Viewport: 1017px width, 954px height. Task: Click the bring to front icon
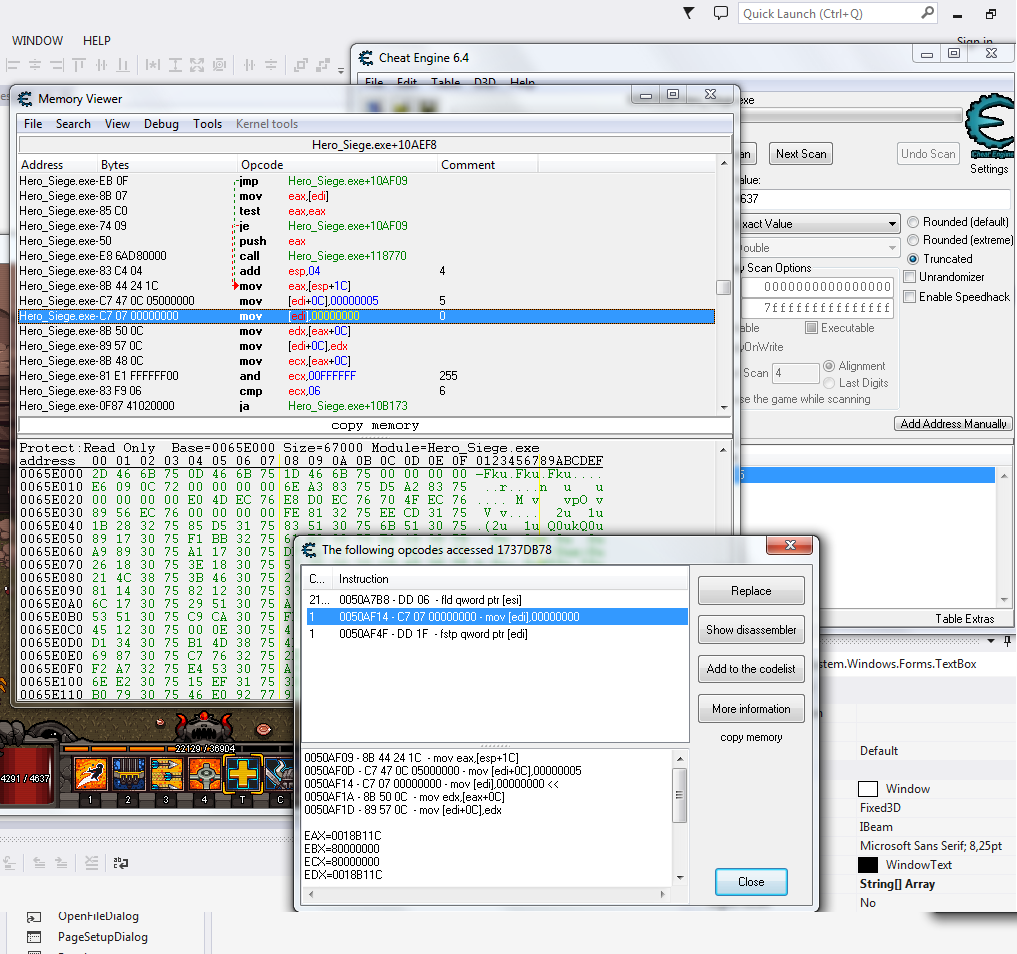[300, 65]
